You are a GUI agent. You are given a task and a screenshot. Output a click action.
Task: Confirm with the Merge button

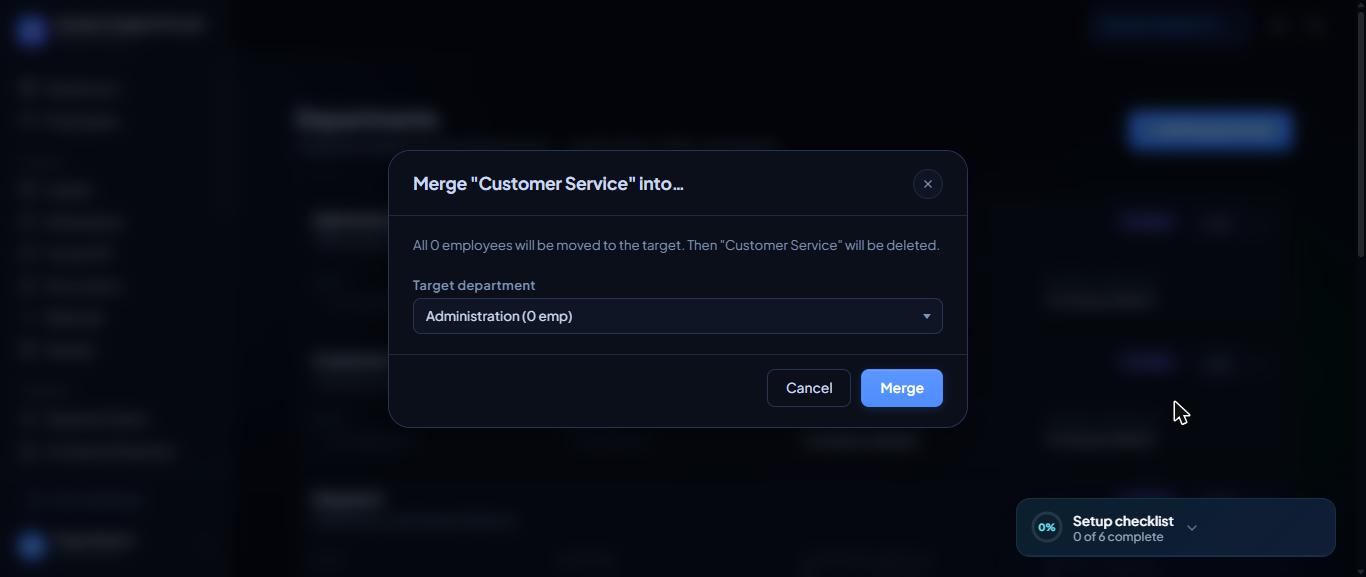pyautogui.click(x=902, y=388)
